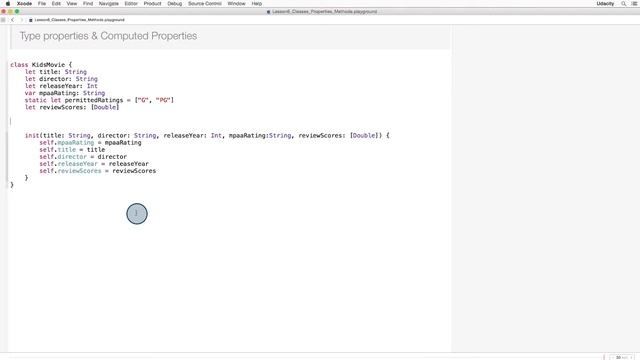Click the yellow minimize window button
The image size is (640, 360).
(10, 11)
